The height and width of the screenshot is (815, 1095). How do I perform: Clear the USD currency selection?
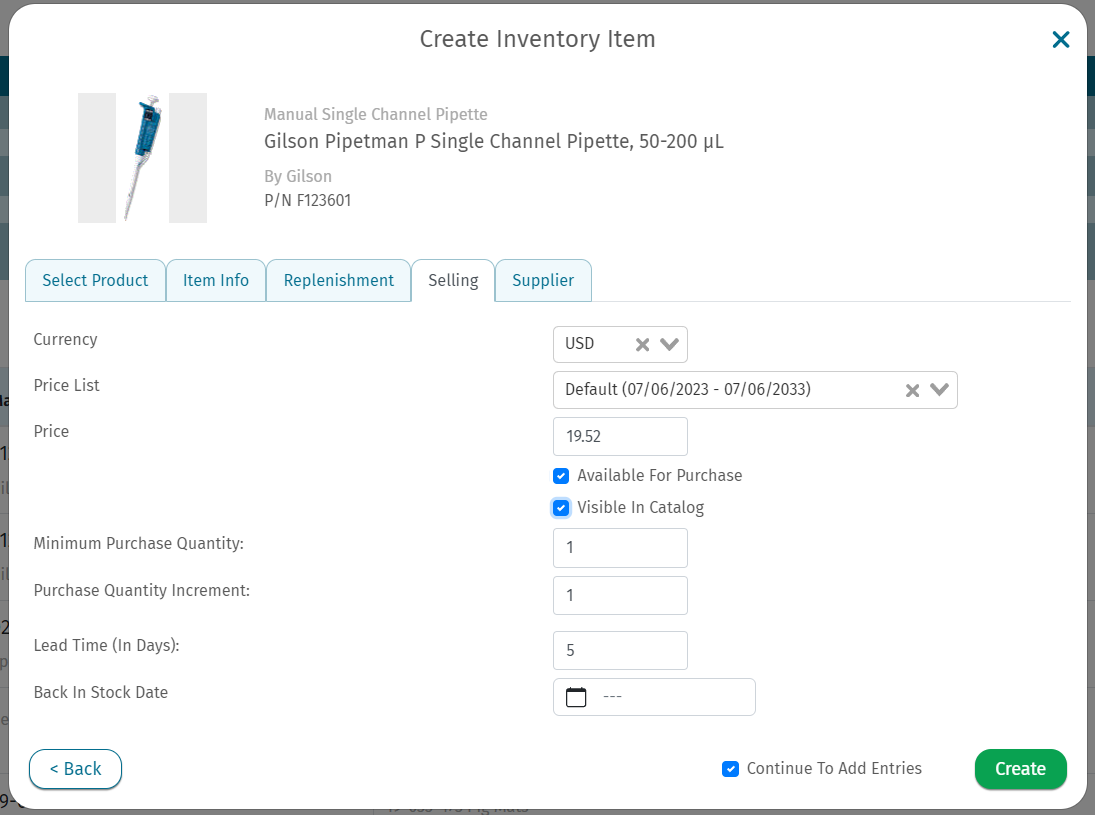click(x=642, y=344)
